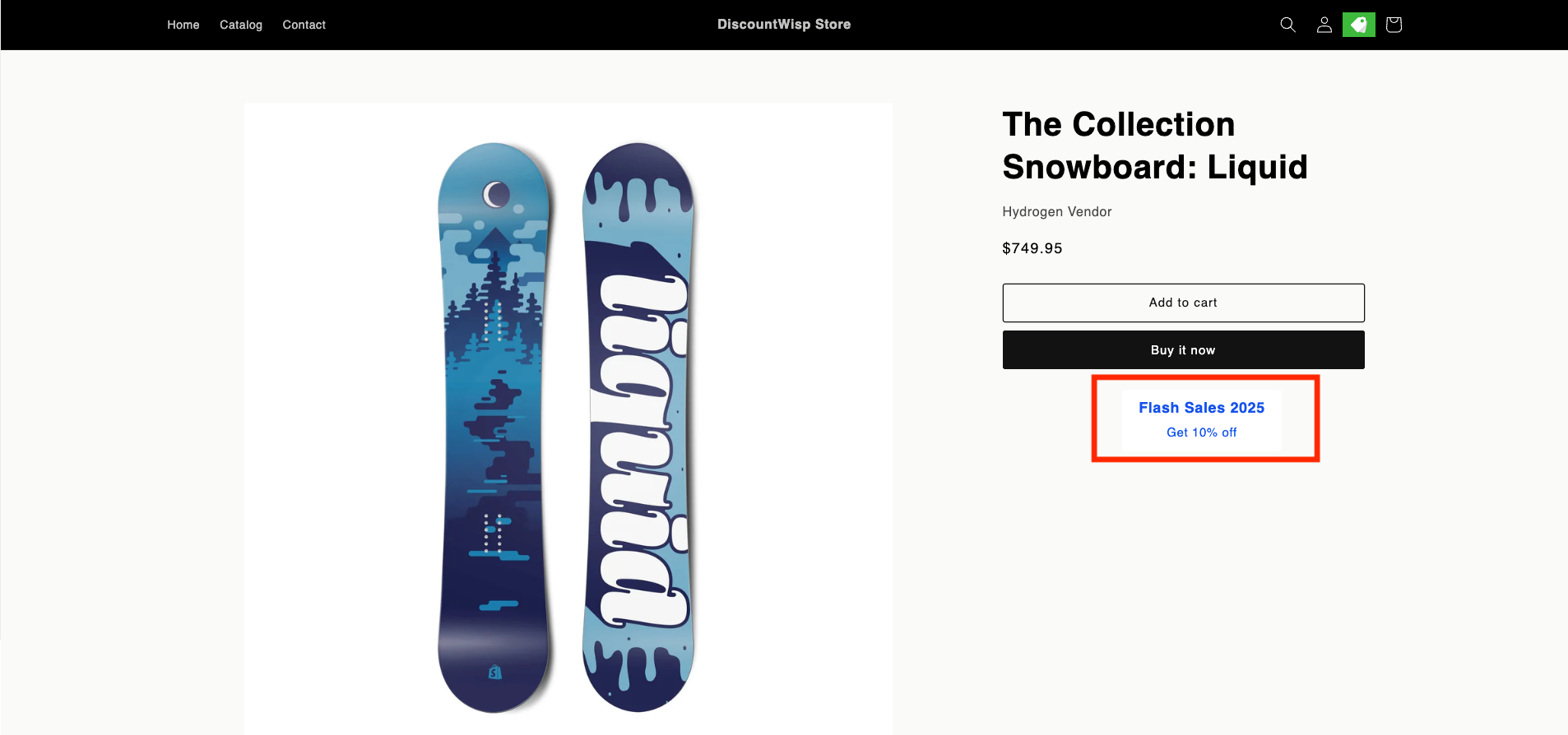Viewport: 1568px width, 735px height.
Task: Go to the Home menu item
Action: [183, 25]
